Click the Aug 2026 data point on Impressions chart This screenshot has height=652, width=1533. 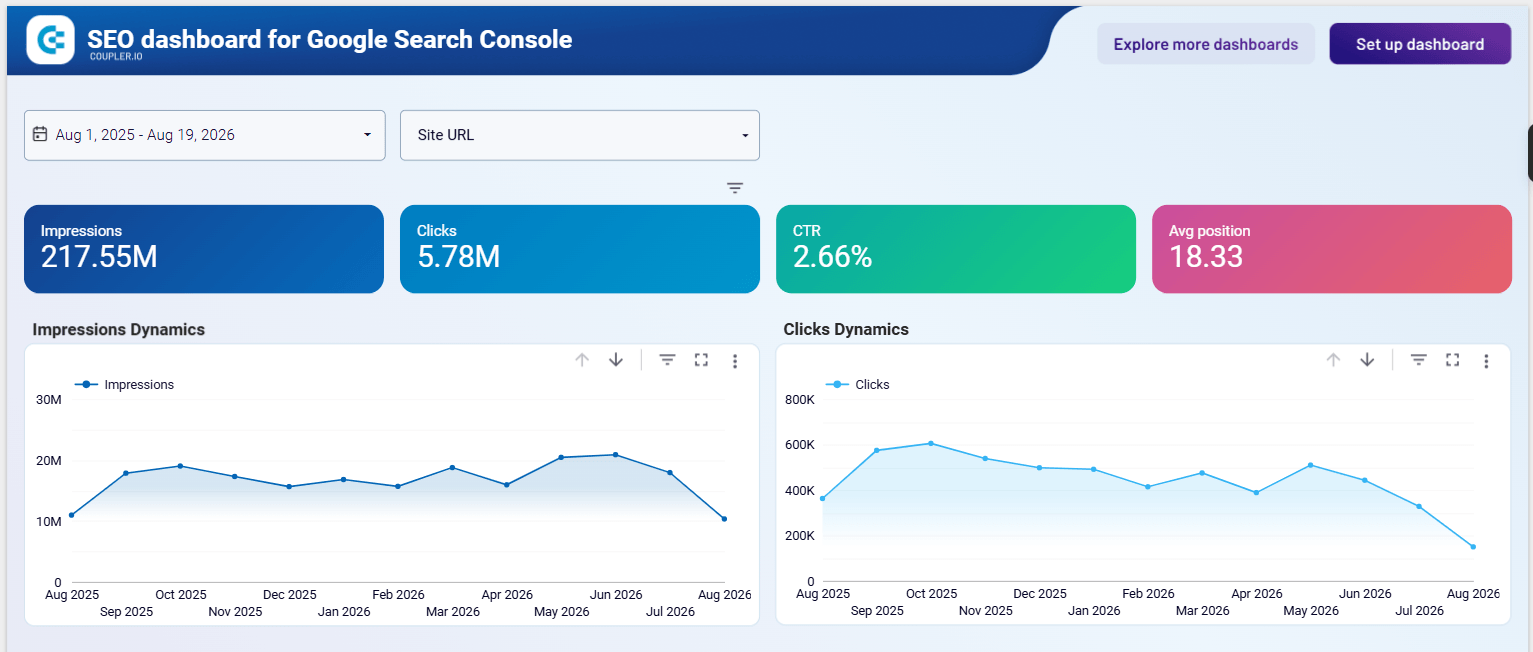[724, 519]
